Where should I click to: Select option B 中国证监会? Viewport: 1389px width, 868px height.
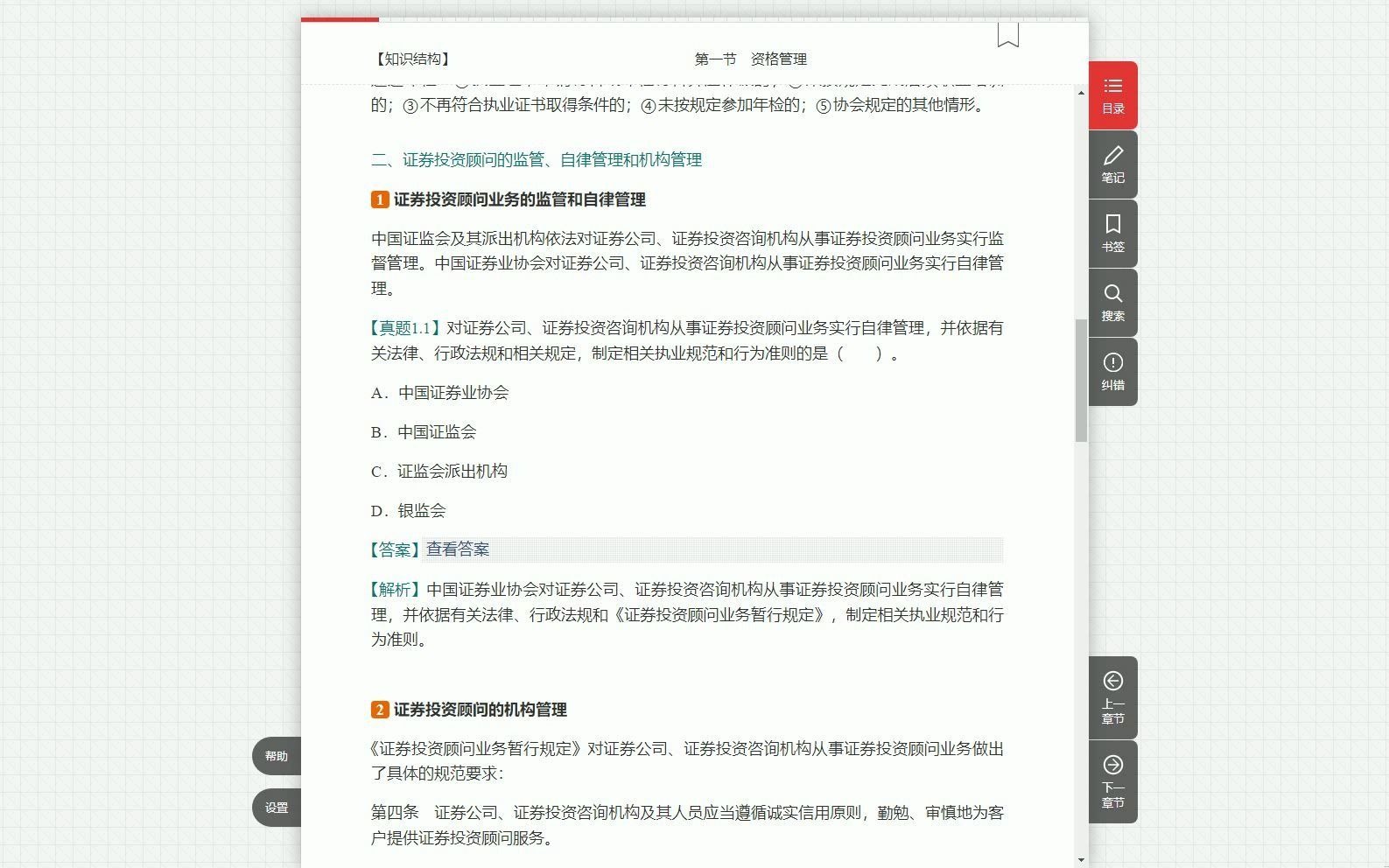coord(424,432)
